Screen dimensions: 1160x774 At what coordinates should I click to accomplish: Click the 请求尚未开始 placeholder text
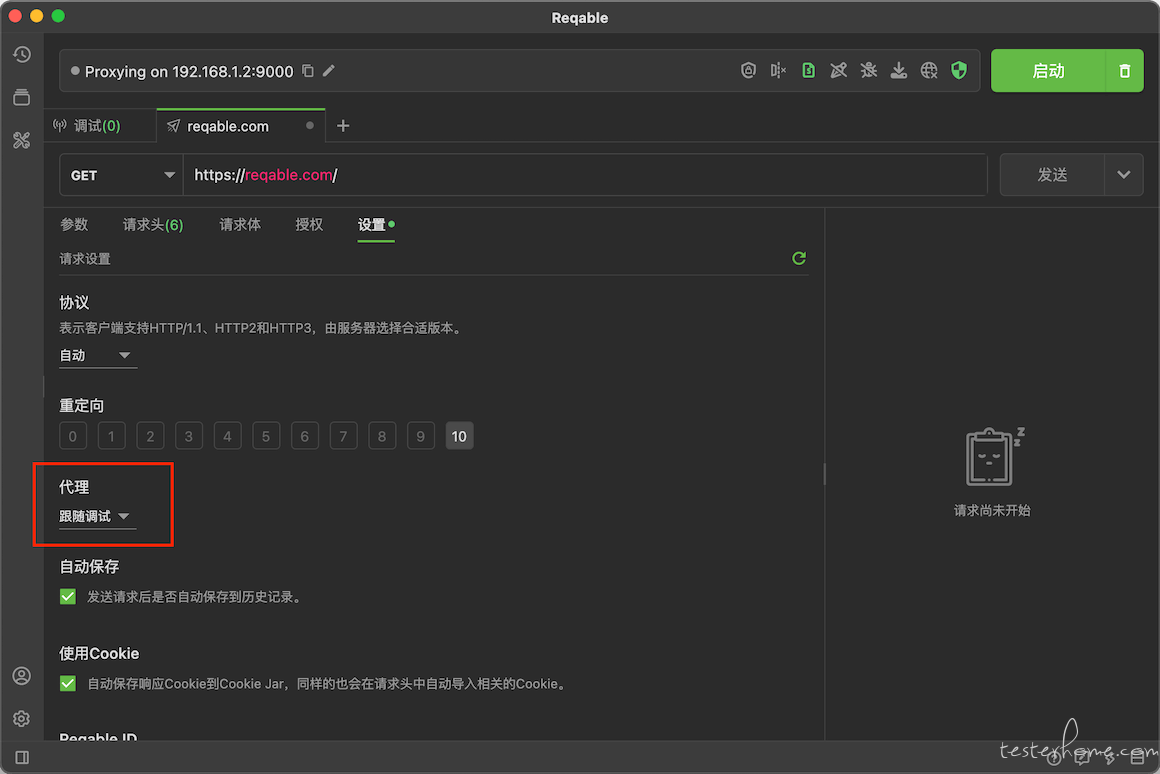point(991,511)
